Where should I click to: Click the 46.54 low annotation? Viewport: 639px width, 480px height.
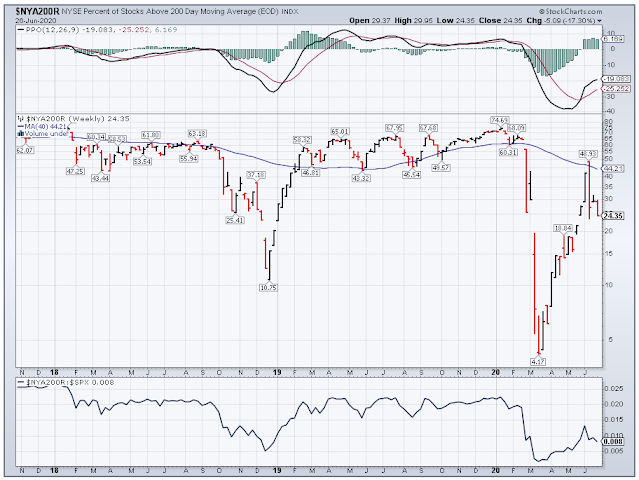click(412, 175)
